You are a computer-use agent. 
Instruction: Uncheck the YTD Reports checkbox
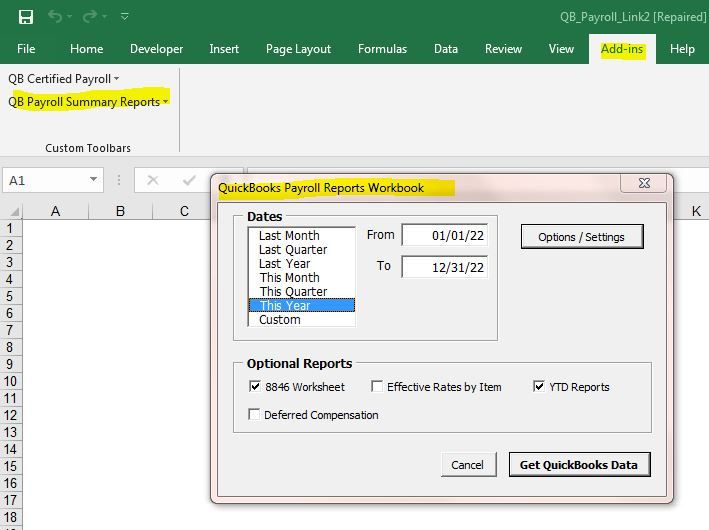(x=540, y=387)
